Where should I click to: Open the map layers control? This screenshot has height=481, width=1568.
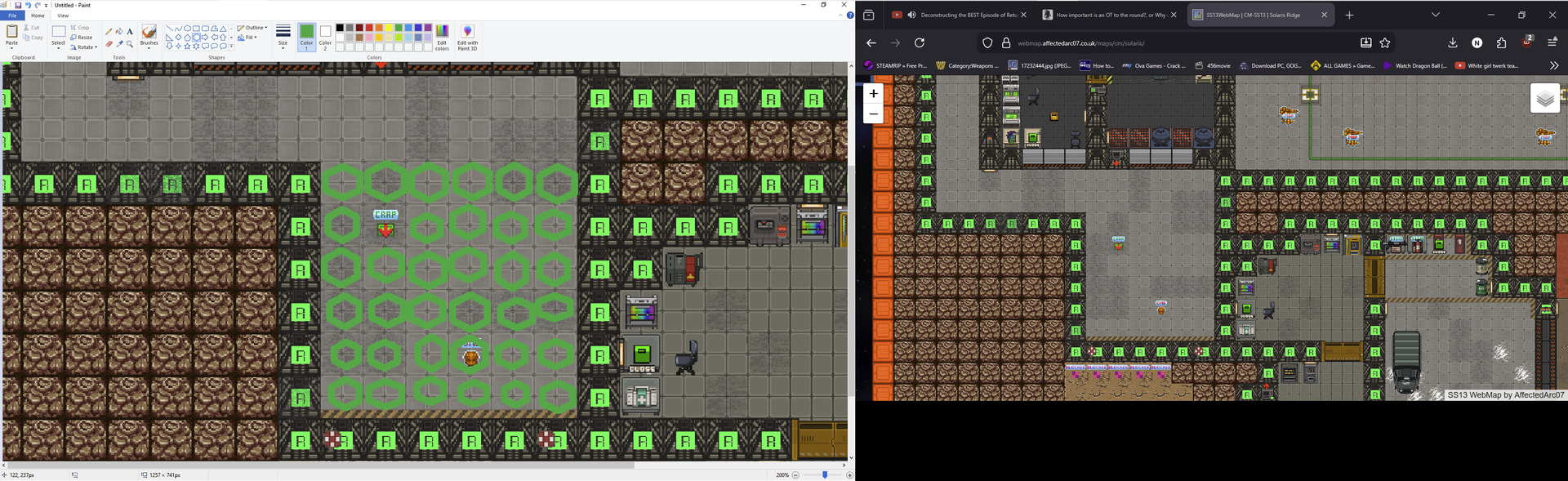(1544, 99)
